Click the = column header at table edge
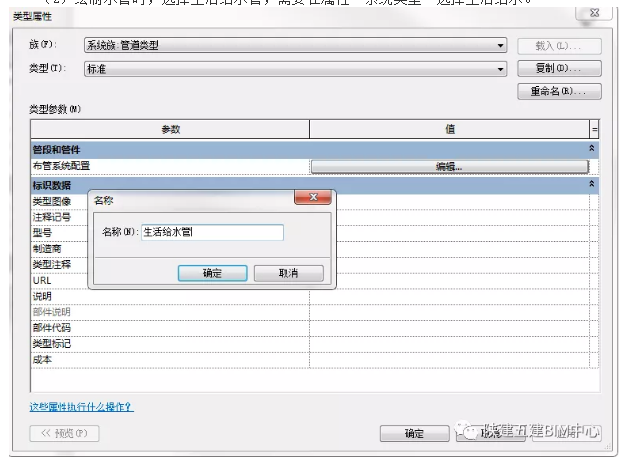Screen dimensions: 624x461 click(x=595, y=129)
